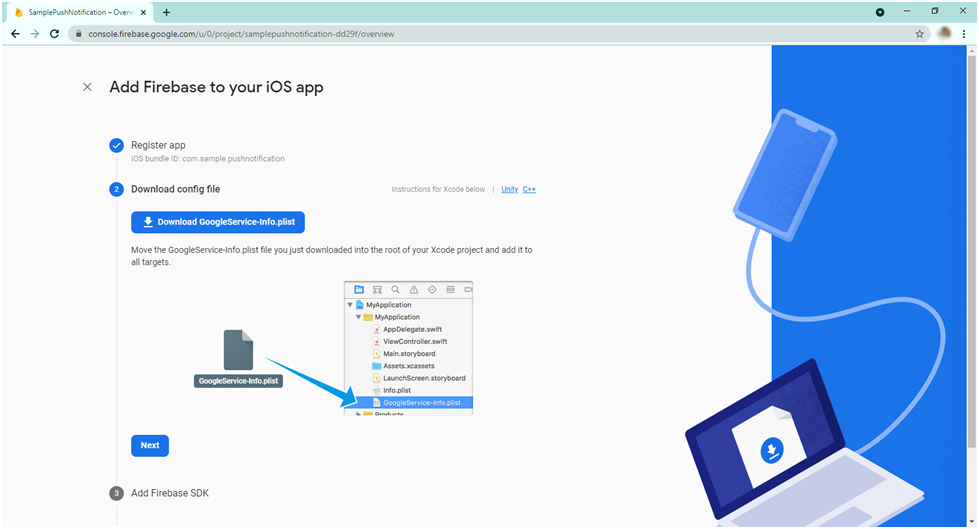The height and width of the screenshot is (529, 979).
Task: Close the SamplePushNotification tab
Action: coord(143,12)
